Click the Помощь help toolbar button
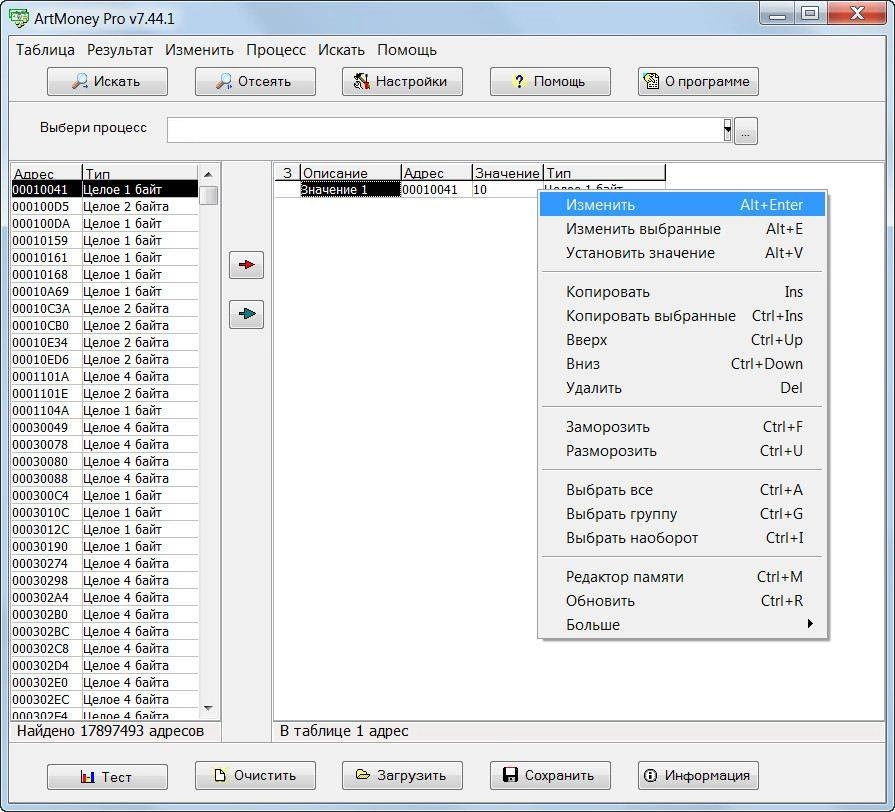This screenshot has height=812, width=895. tap(550, 81)
